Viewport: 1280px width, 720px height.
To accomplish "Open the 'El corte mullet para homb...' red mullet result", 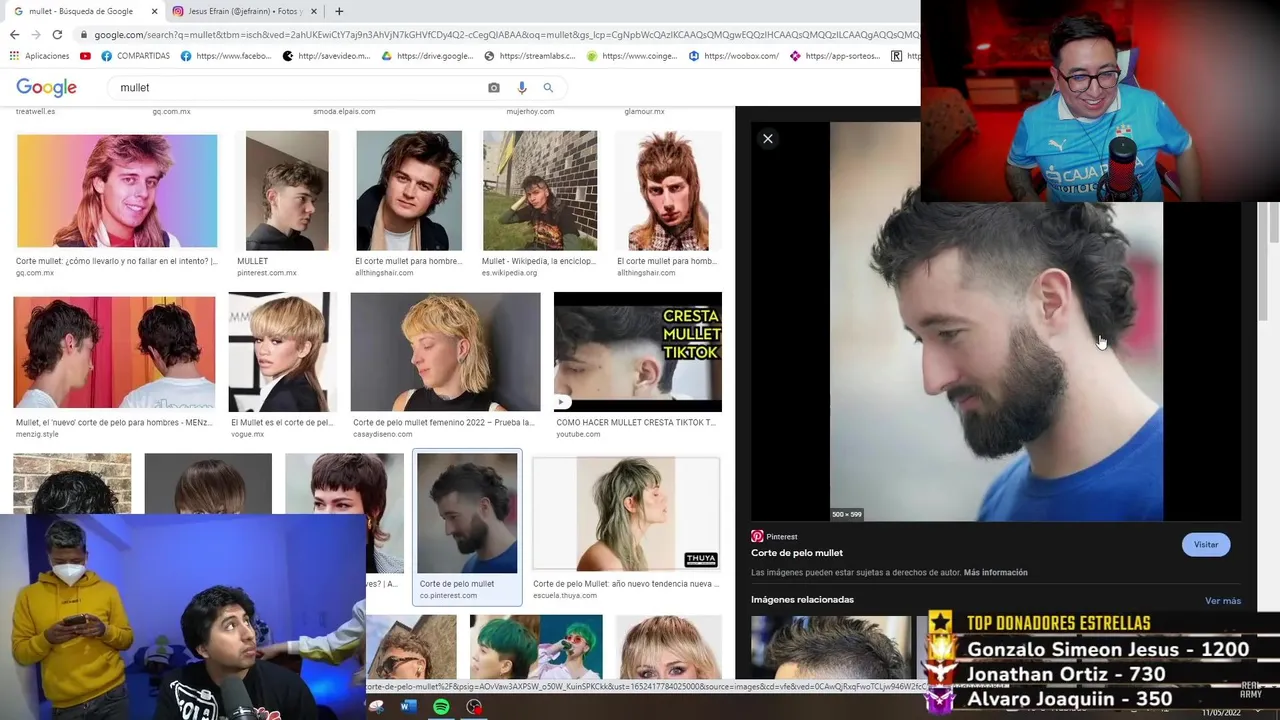I will pyautogui.click(x=668, y=191).
